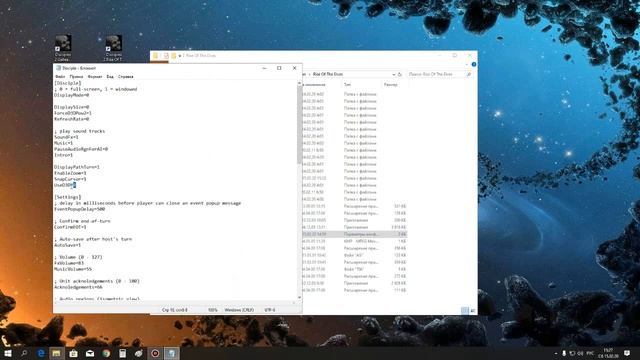Expand the Explorer ribbon chevron
Screen dimensions: 640x360
(x=467, y=64)
